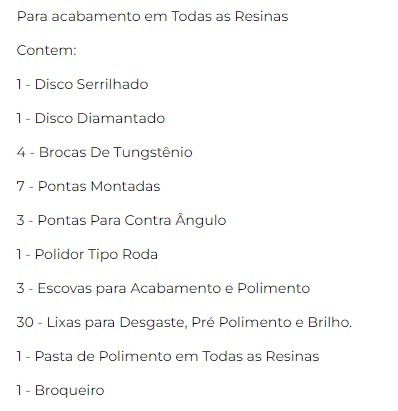Click the word 'Brilho.' in the list

click(x=330, y=322)
